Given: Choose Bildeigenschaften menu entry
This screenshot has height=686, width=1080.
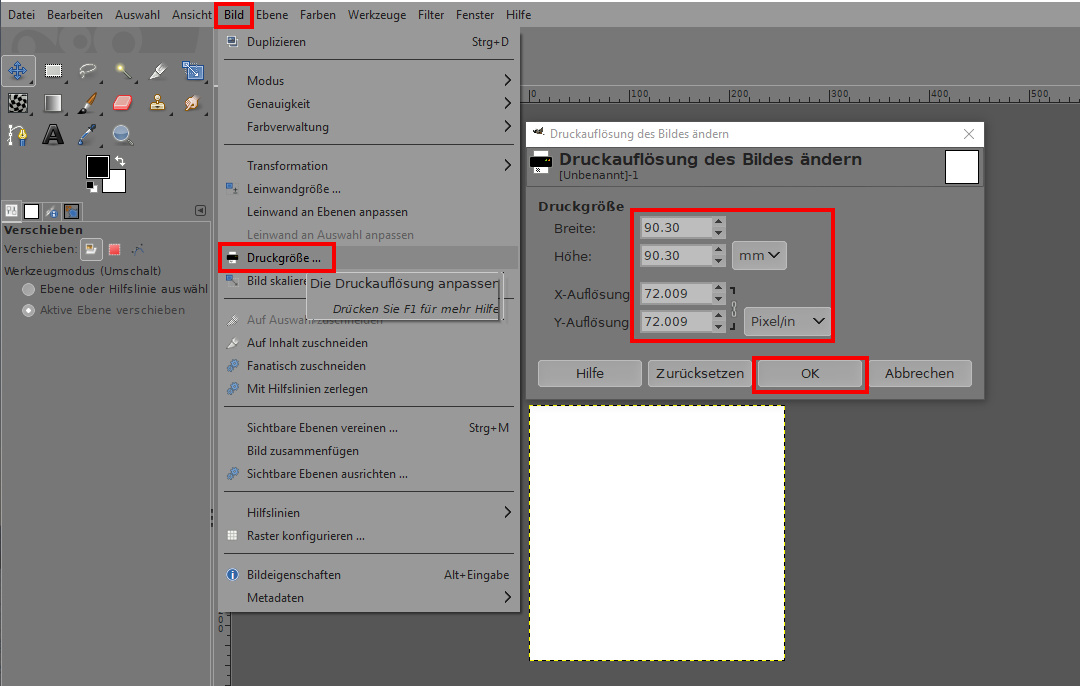Looking at the screenshot, I should coord(369,574).
